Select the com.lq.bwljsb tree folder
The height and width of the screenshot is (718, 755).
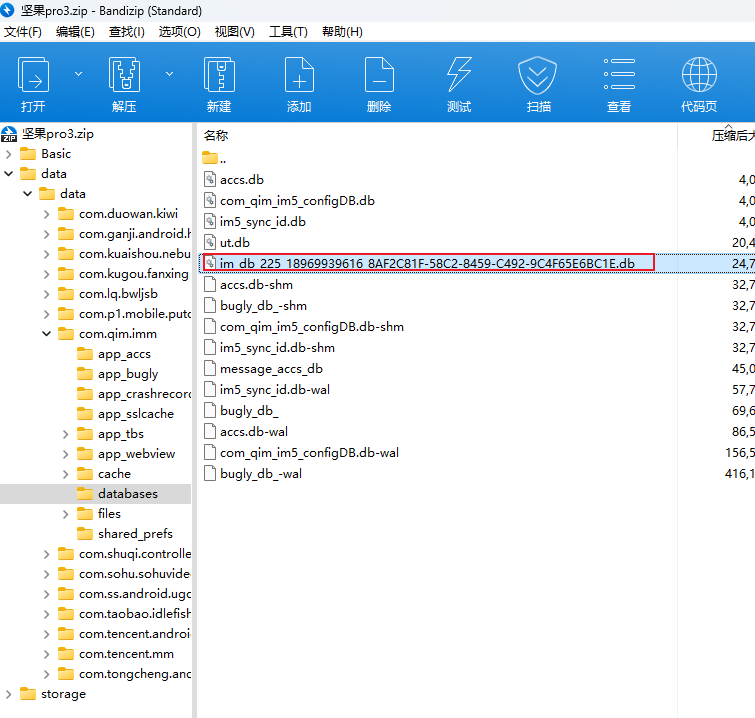(118, 294)
